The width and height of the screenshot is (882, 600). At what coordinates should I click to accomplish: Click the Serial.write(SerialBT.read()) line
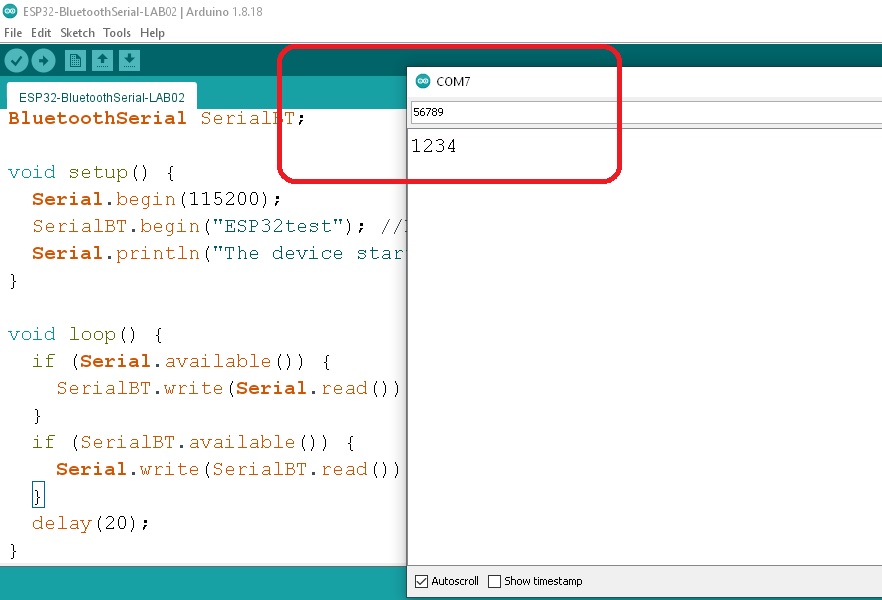tap(228, 469)
